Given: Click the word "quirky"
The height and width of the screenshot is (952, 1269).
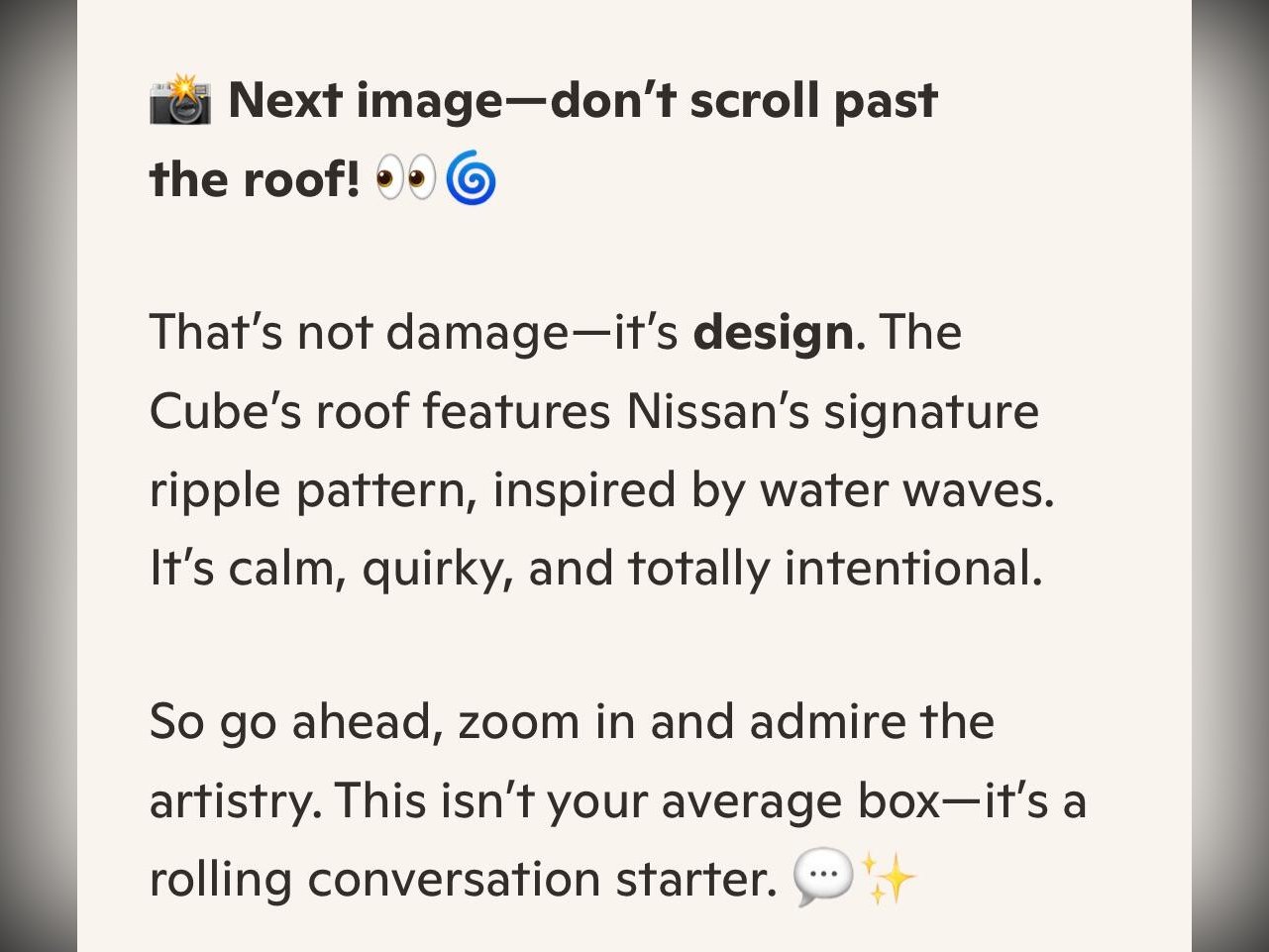Looking at the screenshot, I should click(x=437, y=569).
